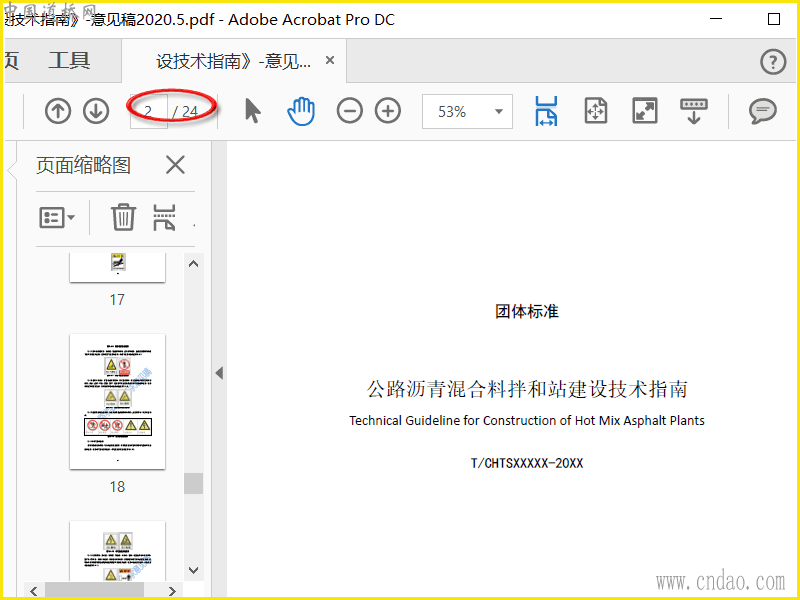
Task: Open the 工具 tab
Action: [x=69, y=61]
